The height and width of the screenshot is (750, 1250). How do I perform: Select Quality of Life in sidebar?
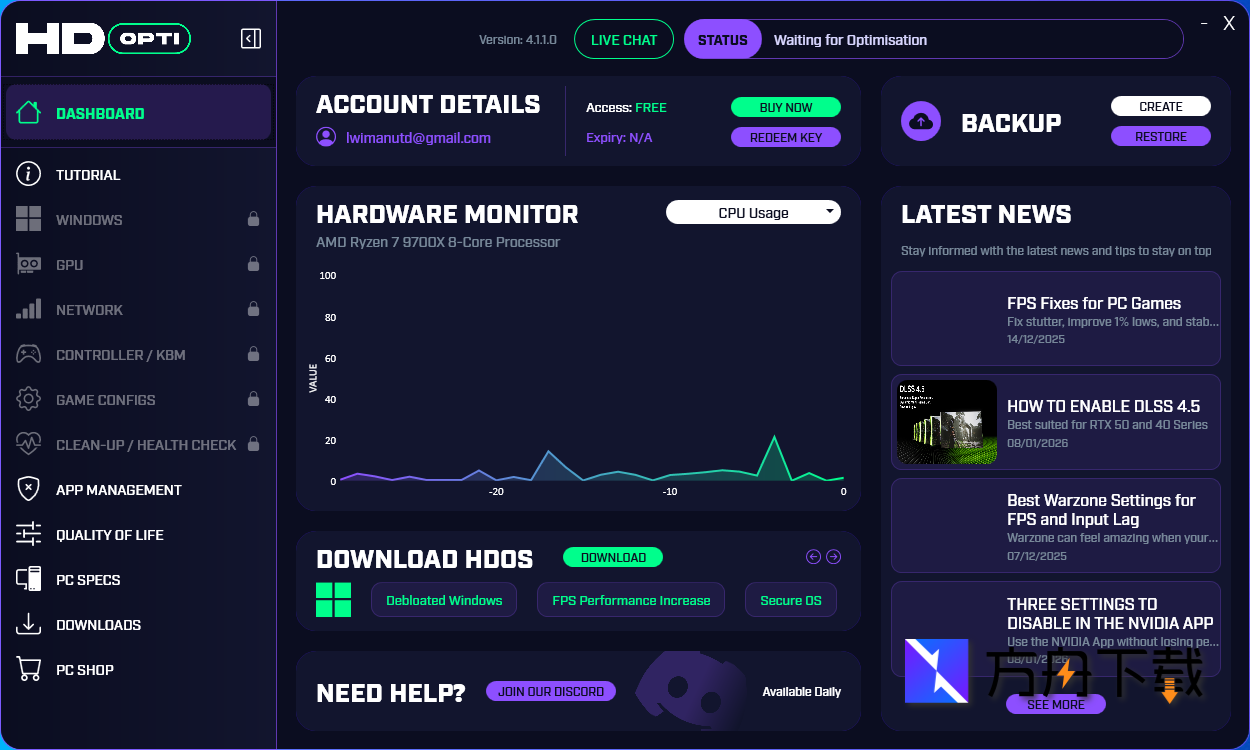pyautogui.click(x=109, y=535)
